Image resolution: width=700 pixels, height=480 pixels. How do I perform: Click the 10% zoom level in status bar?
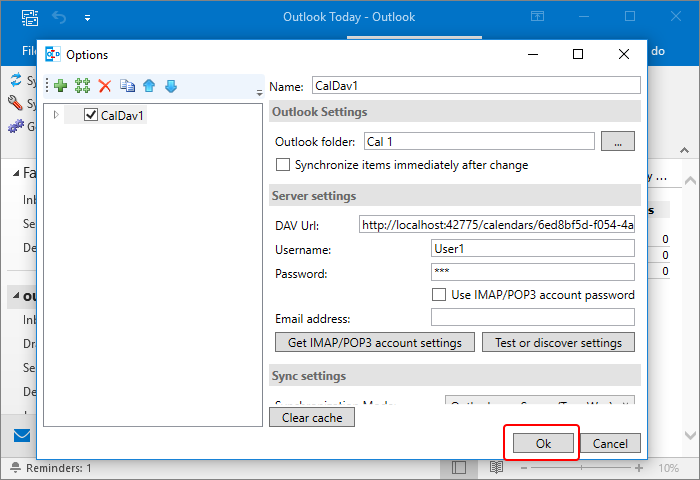click(x=668, y=468)
